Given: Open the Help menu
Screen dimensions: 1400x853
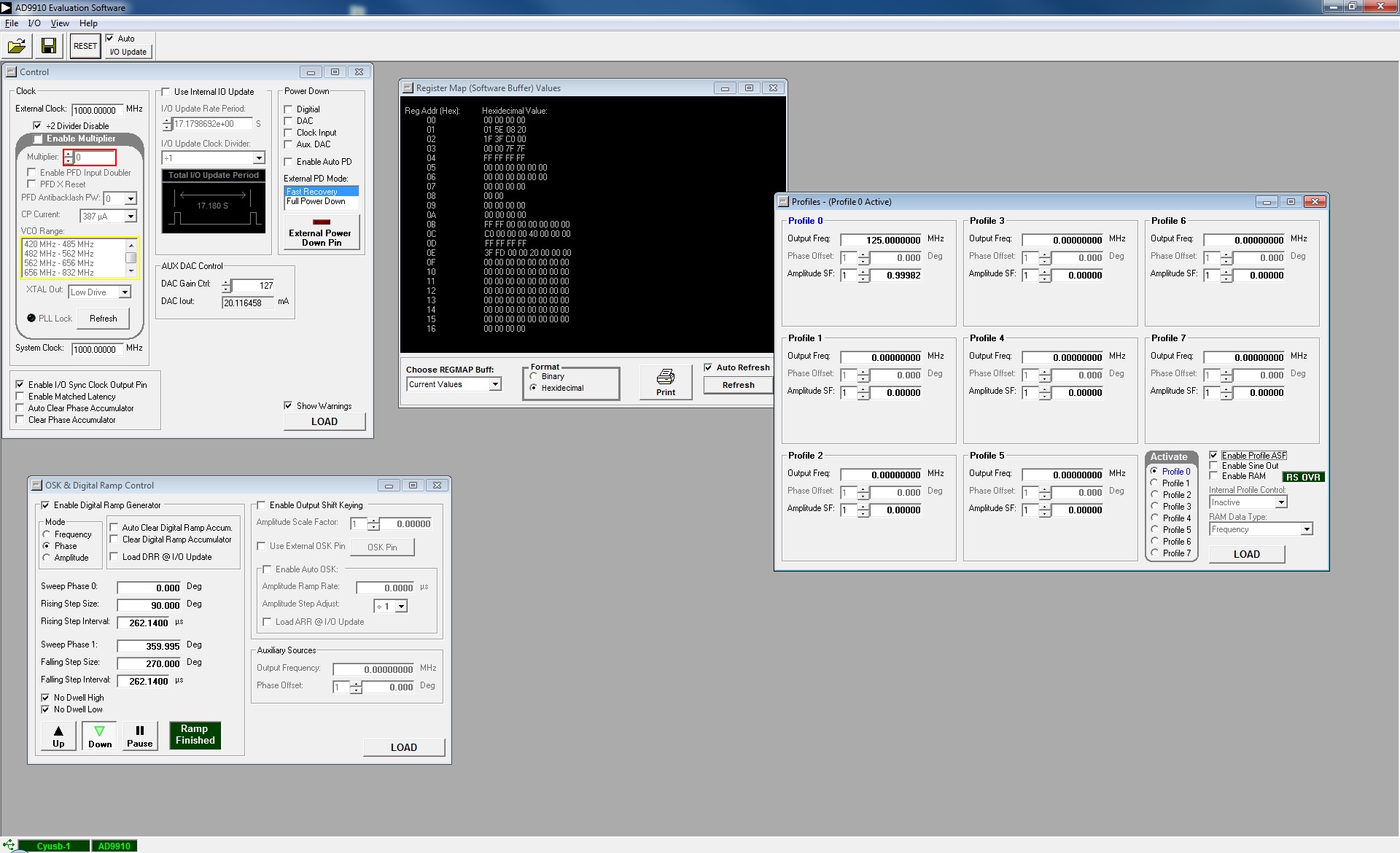Looking at the screenshot, I should (x=88, y=23).
